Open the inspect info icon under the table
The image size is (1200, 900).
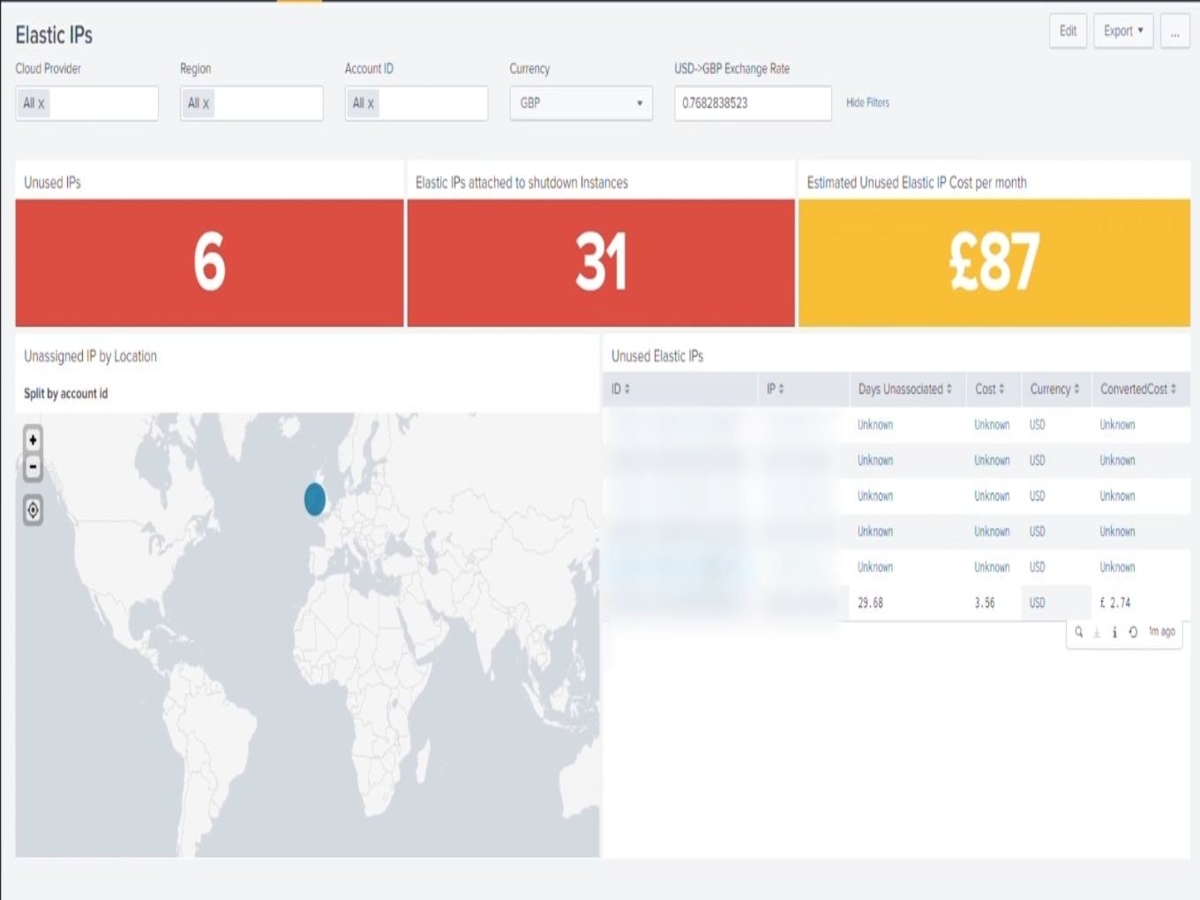tap(1115, 632)
